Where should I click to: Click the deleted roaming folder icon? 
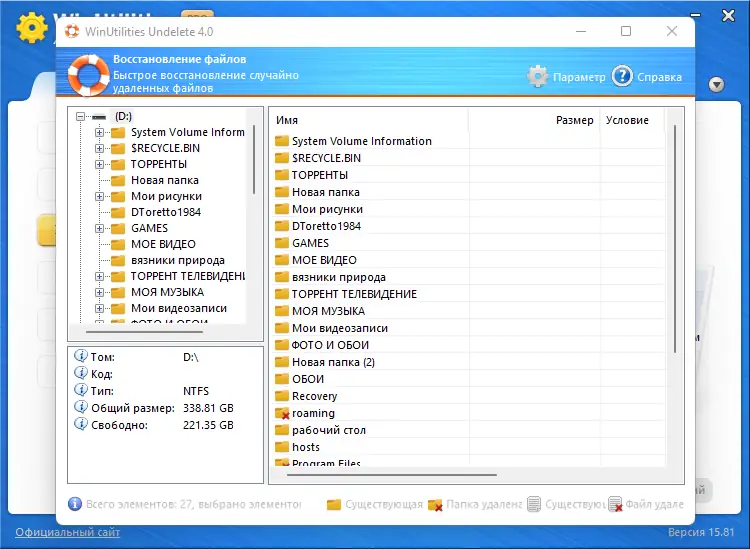click(282, 413)
